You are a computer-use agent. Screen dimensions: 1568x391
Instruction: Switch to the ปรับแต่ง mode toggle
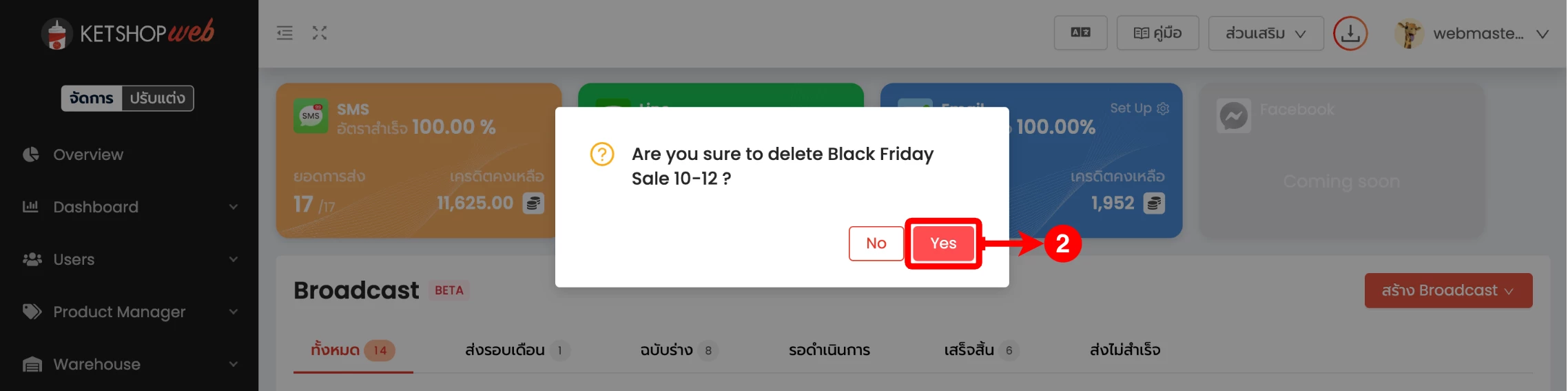158,98
